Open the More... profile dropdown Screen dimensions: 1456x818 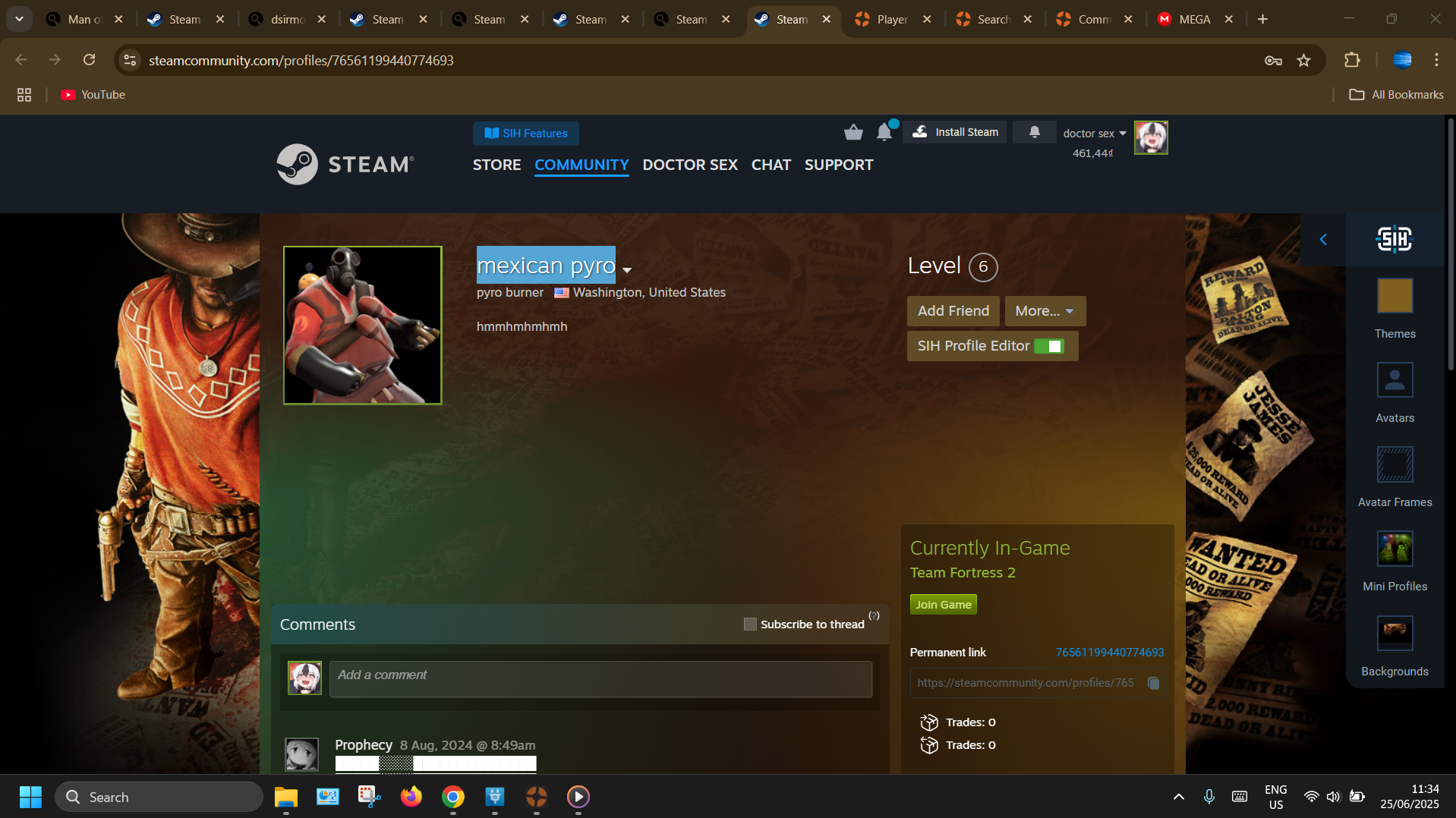click(x=1045, y=311)
